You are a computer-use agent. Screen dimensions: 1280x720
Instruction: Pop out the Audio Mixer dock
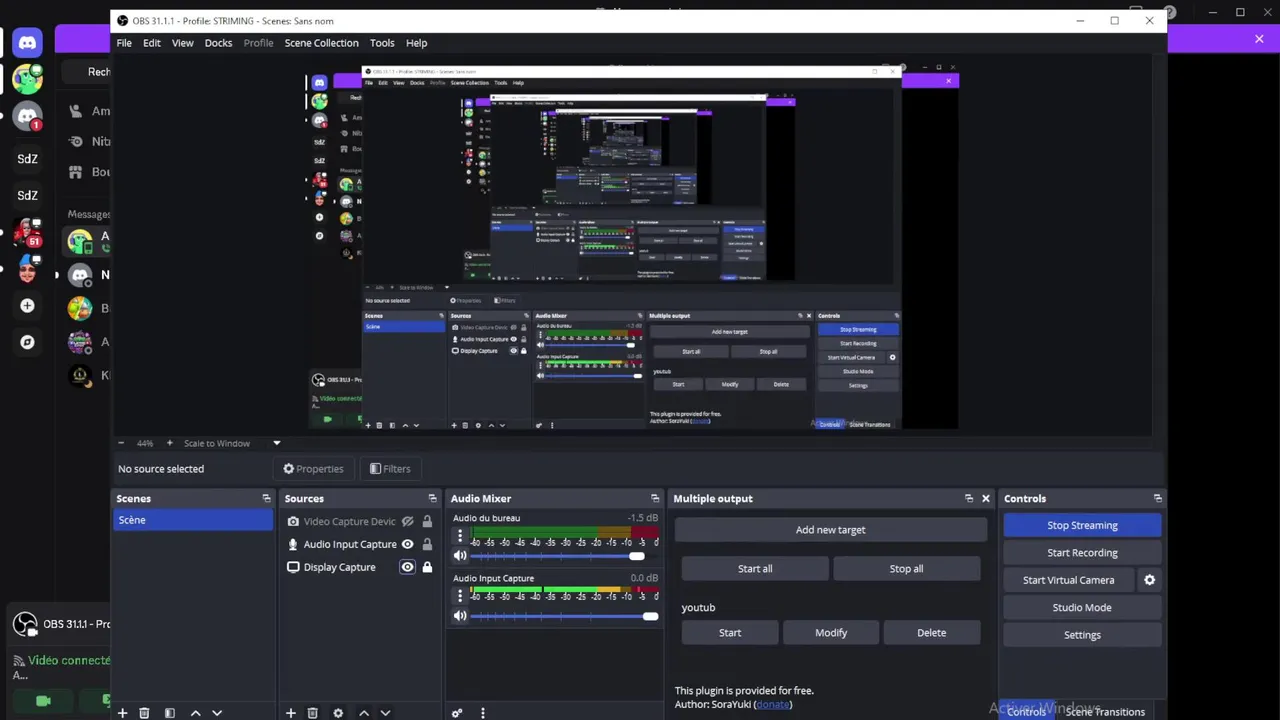click(655, 498)
